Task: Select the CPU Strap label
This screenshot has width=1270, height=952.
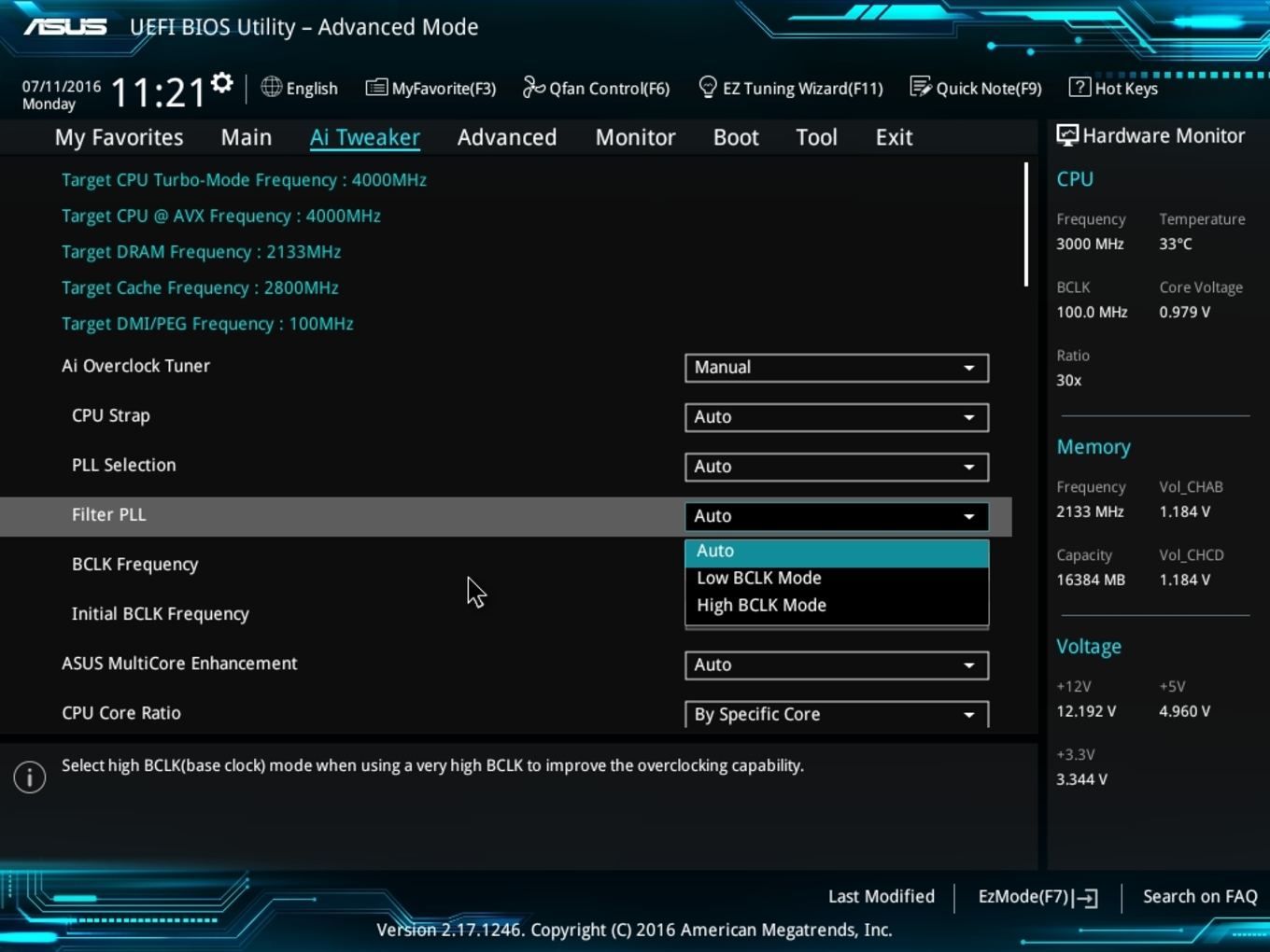Action: 111,416
